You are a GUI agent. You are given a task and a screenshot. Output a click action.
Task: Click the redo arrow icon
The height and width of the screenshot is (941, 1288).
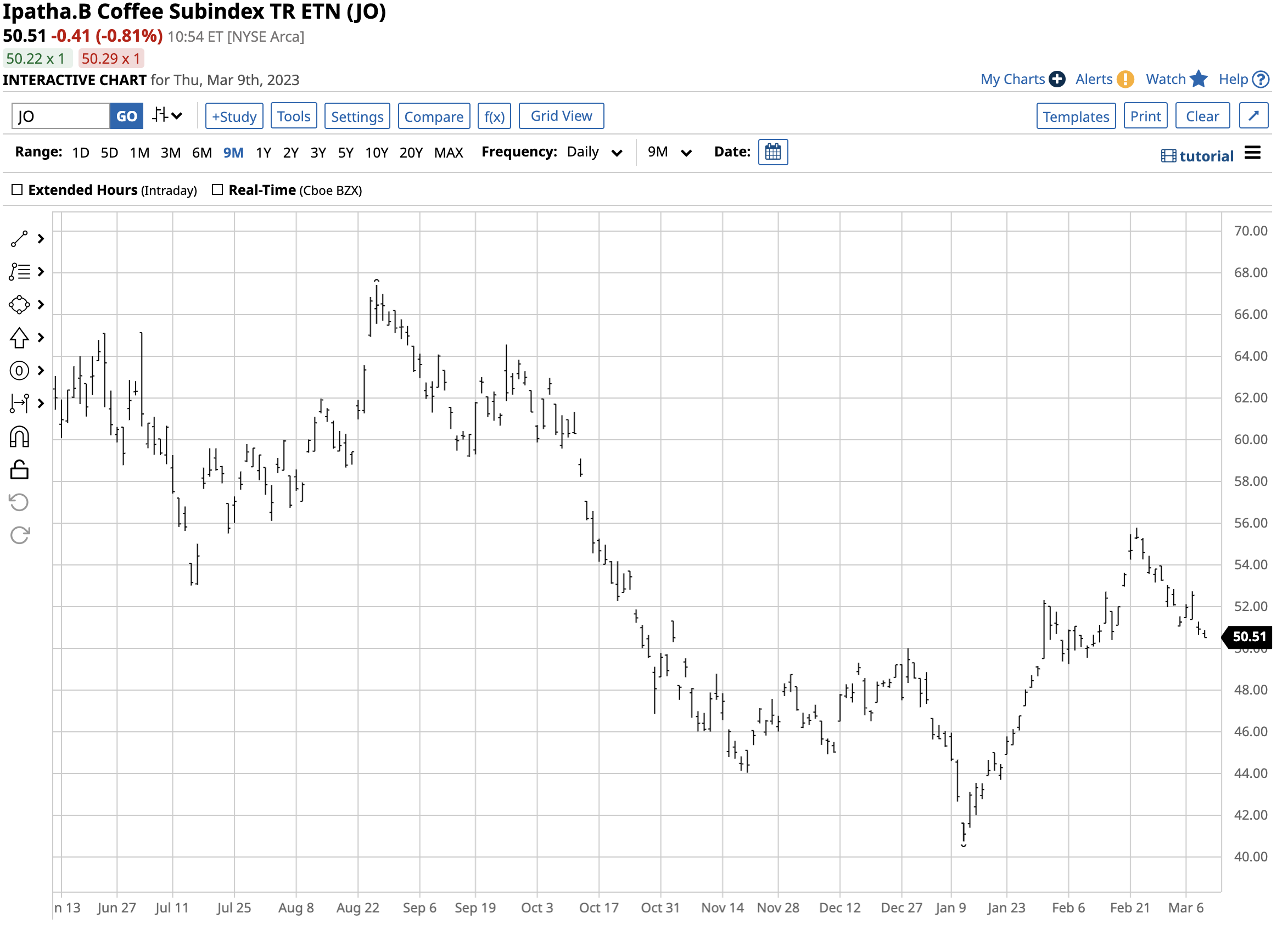click(19, 536)
